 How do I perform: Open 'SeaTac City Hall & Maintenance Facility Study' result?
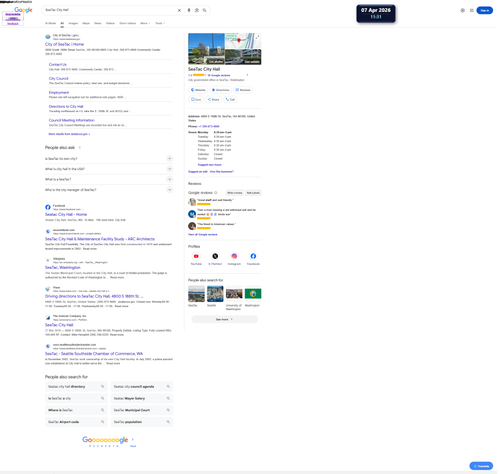click(x=100, y=239)
